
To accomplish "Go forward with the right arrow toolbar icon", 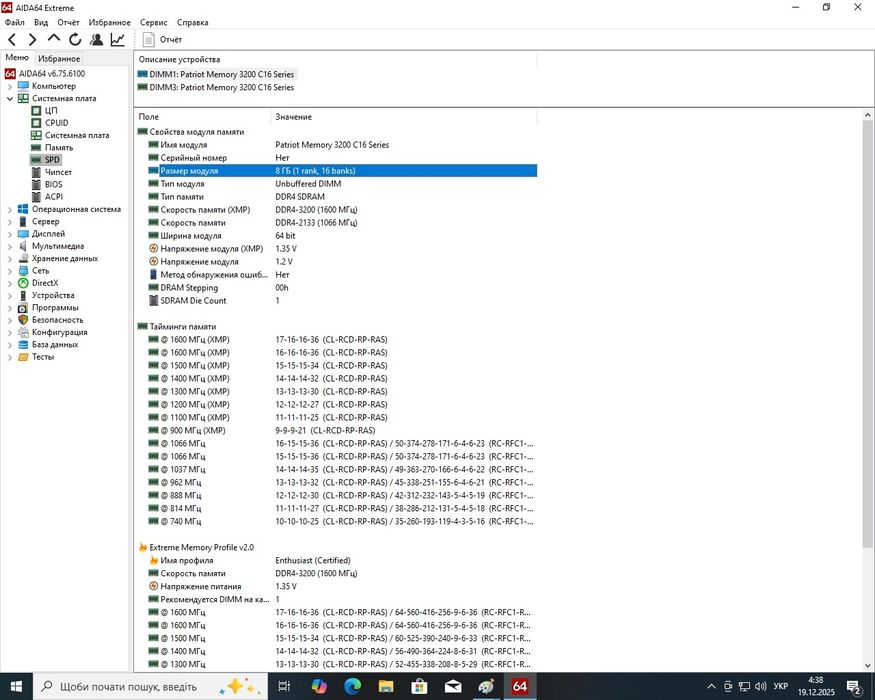I will [32, 40].
